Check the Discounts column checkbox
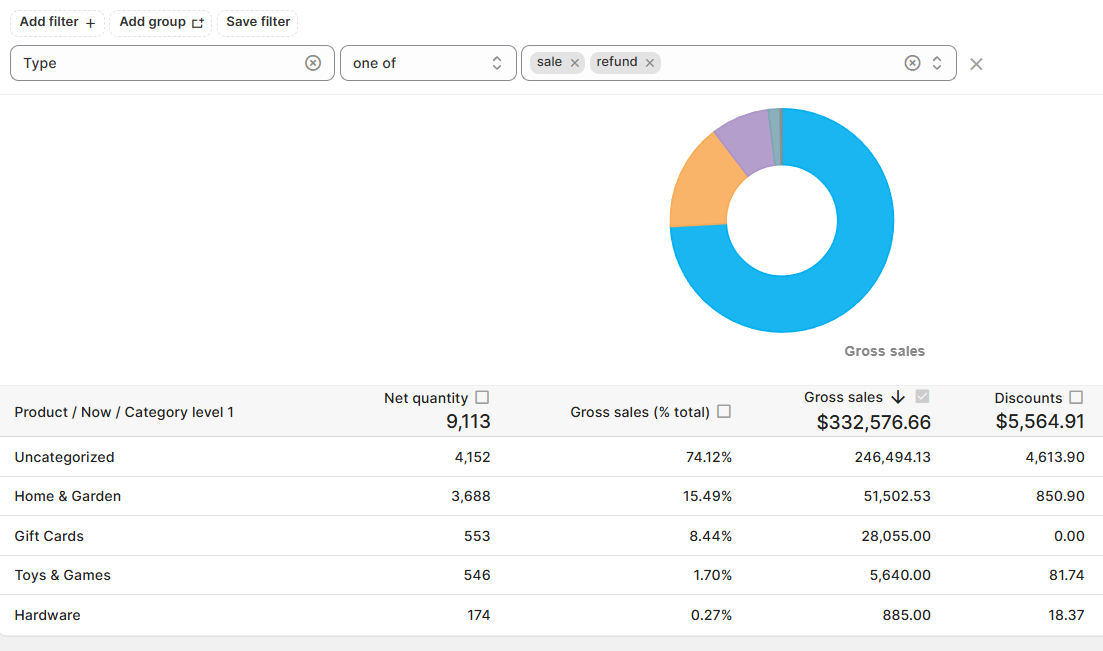This screenshot has height=651, width=1103. pyautogui.click(x=1076, y=397)
